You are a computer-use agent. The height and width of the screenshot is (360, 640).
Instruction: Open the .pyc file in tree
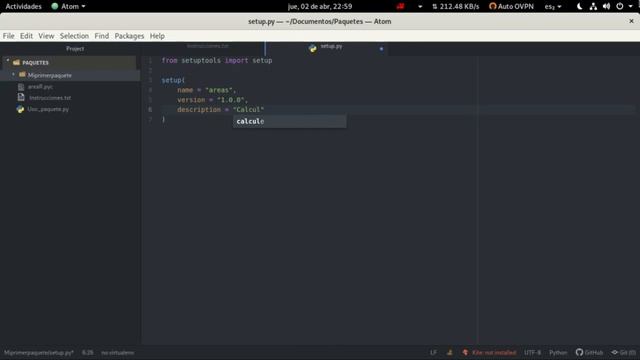[40, 87]
